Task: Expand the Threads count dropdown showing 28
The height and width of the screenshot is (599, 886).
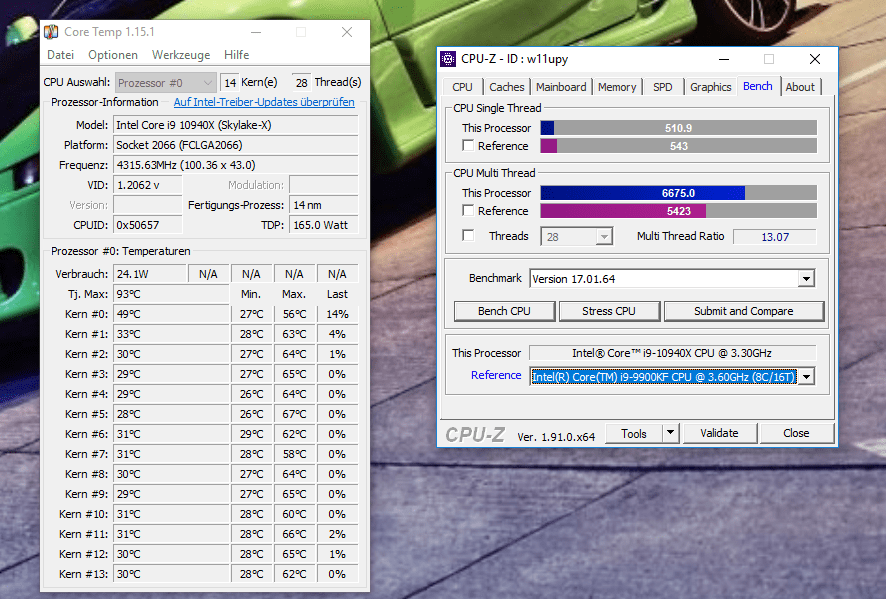Action: pyautogui.click(x=604, y=236)
